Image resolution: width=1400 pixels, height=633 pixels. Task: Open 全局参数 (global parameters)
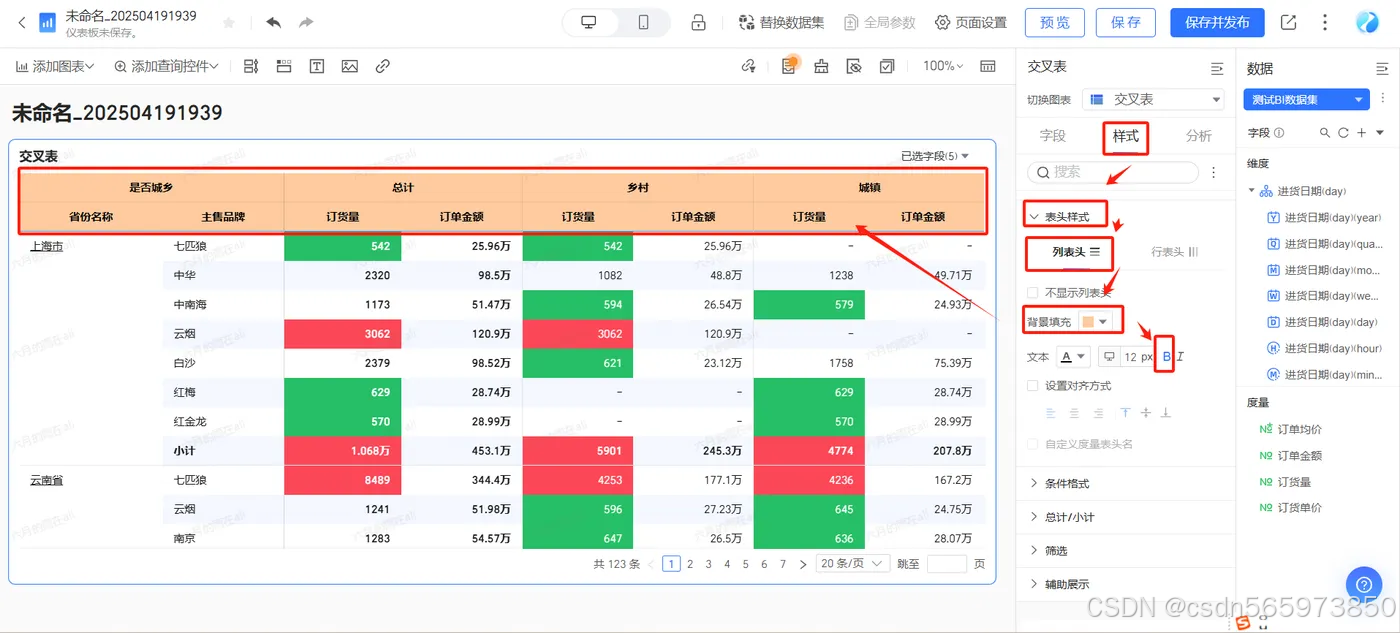point(881,22)
